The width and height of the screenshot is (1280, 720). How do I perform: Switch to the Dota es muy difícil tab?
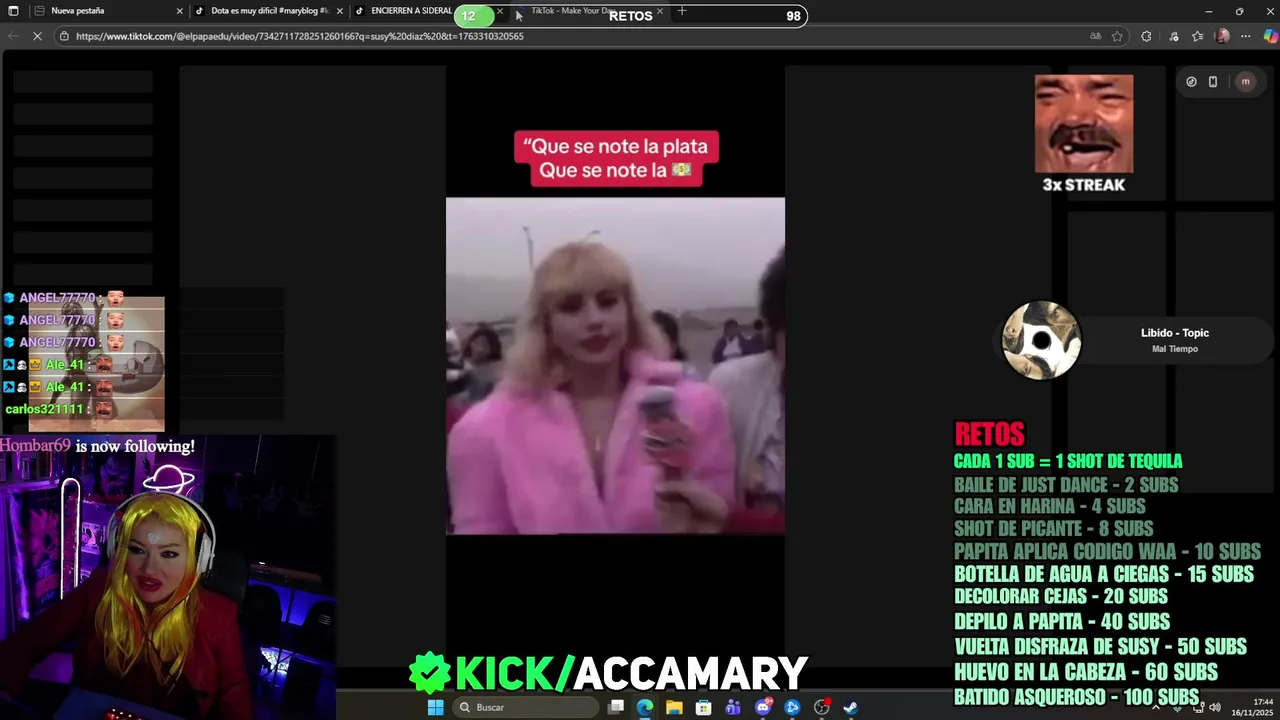pyautogui.click(x=269, y=11)
